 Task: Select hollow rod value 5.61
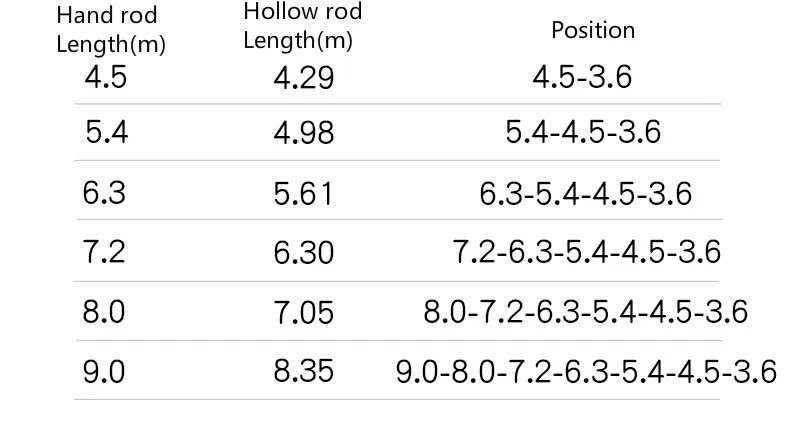(303, 194)
